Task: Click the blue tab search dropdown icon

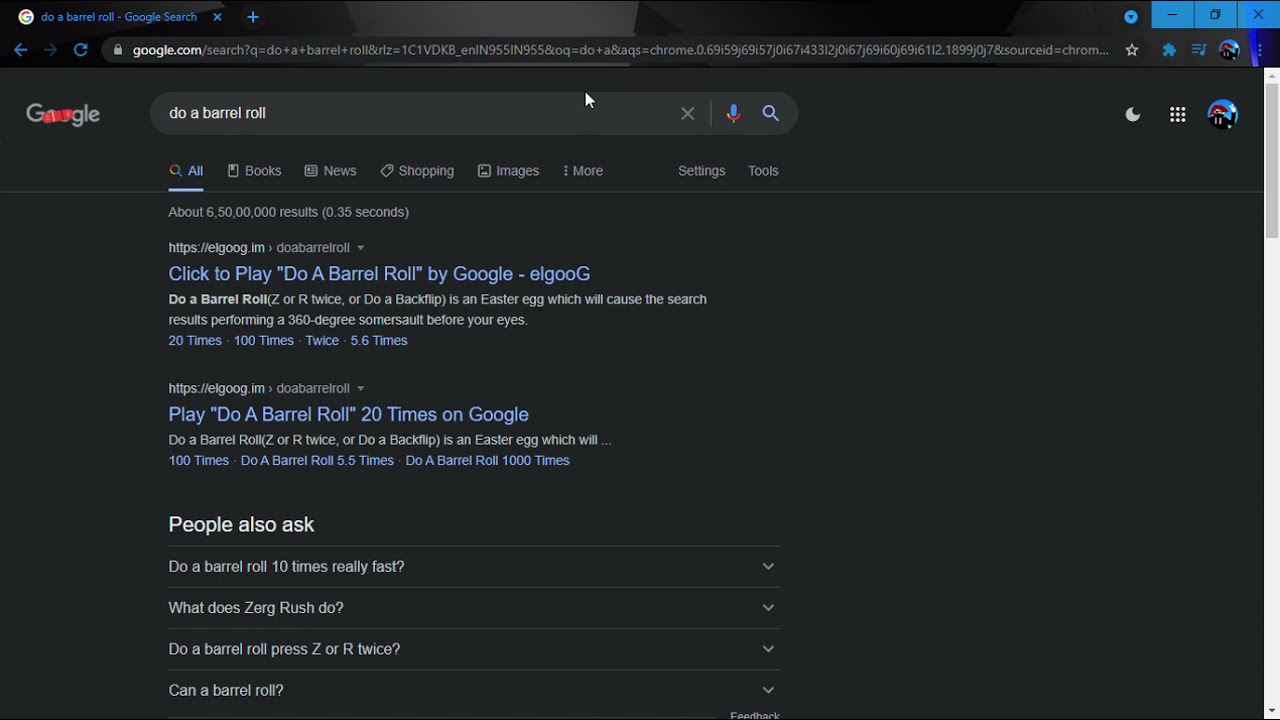Action: click(1131, 17)
